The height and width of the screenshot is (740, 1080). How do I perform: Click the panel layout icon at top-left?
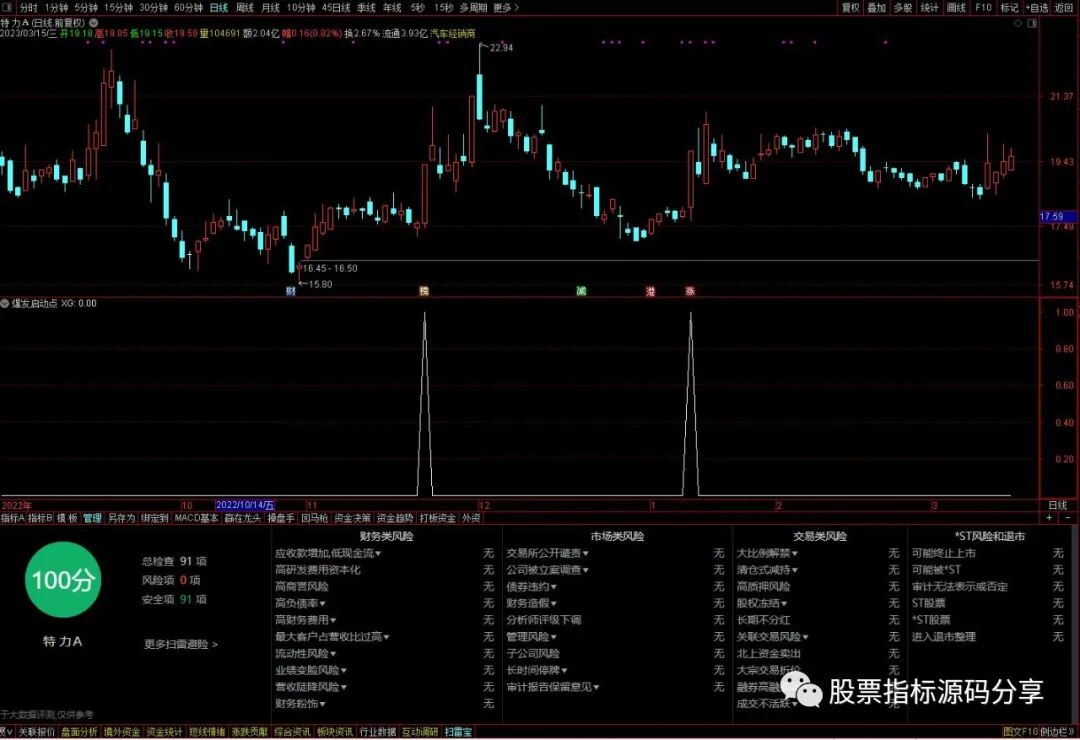(x=7, y=8)
